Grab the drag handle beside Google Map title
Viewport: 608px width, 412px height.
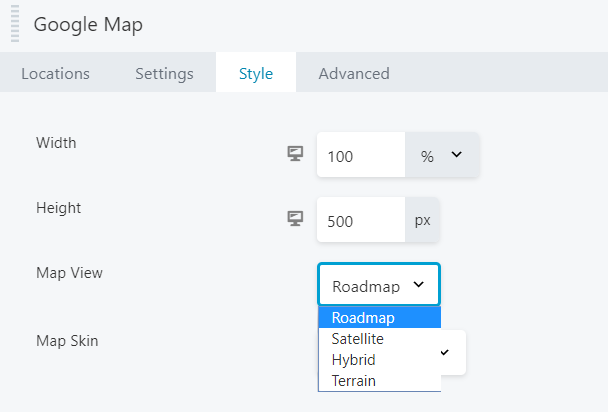[15, 26]
